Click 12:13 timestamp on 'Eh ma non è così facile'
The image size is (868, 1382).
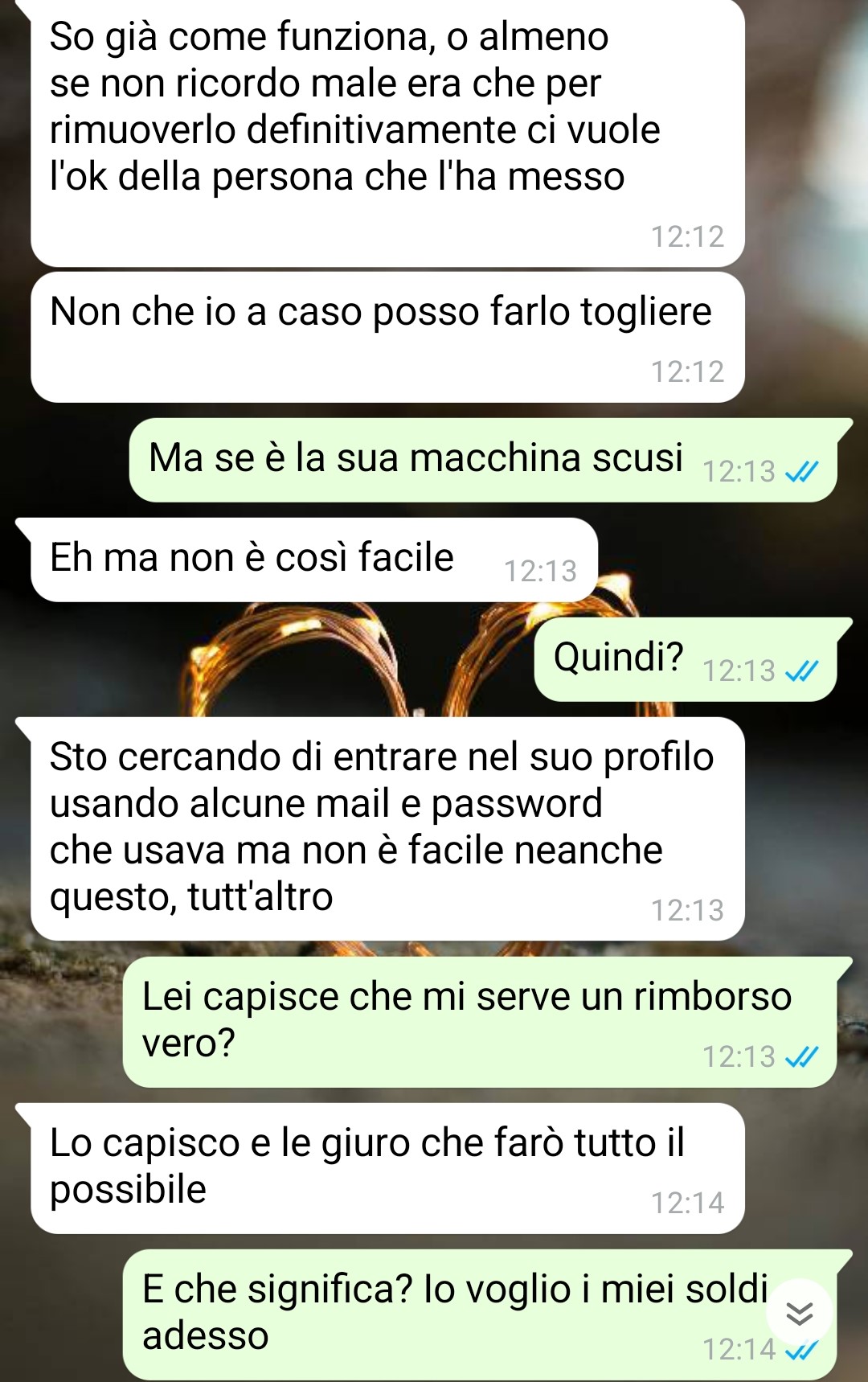coord(540,571)
